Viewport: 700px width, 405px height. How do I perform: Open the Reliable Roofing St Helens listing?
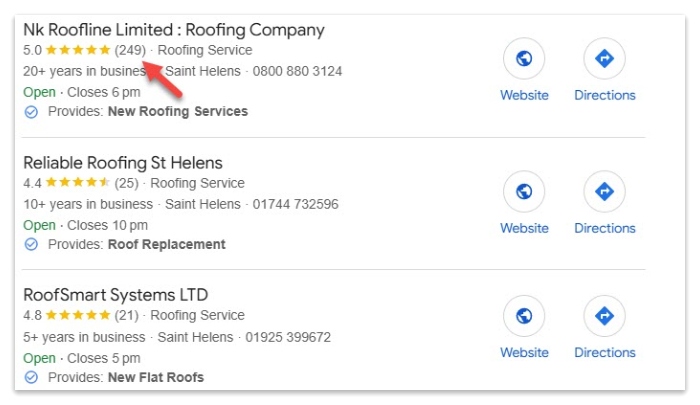tap(122, 163)
